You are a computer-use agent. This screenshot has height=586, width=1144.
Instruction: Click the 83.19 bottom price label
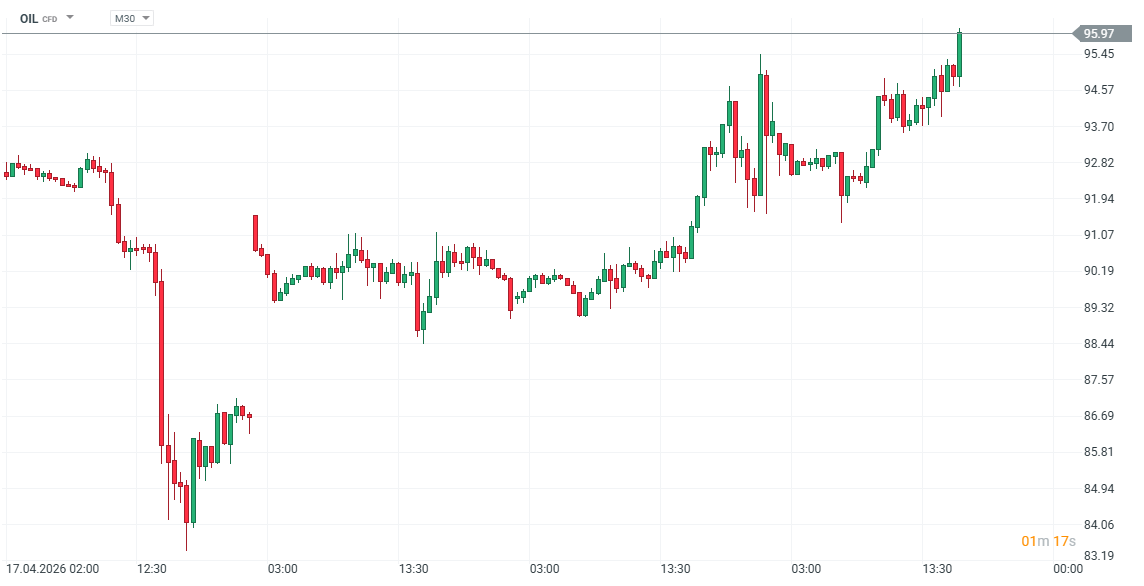(1099, 556)
